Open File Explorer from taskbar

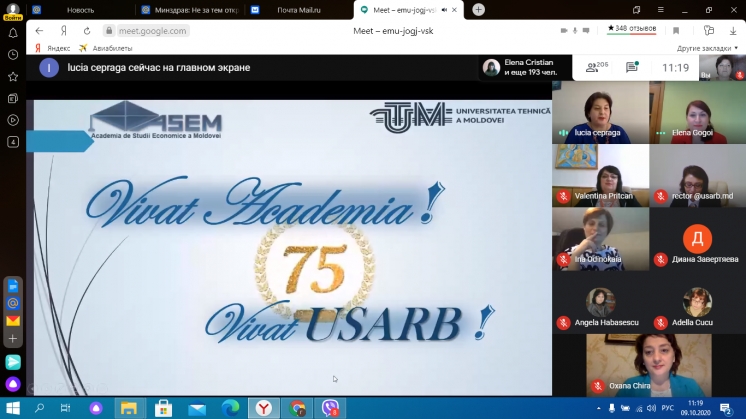click(128, 408)
